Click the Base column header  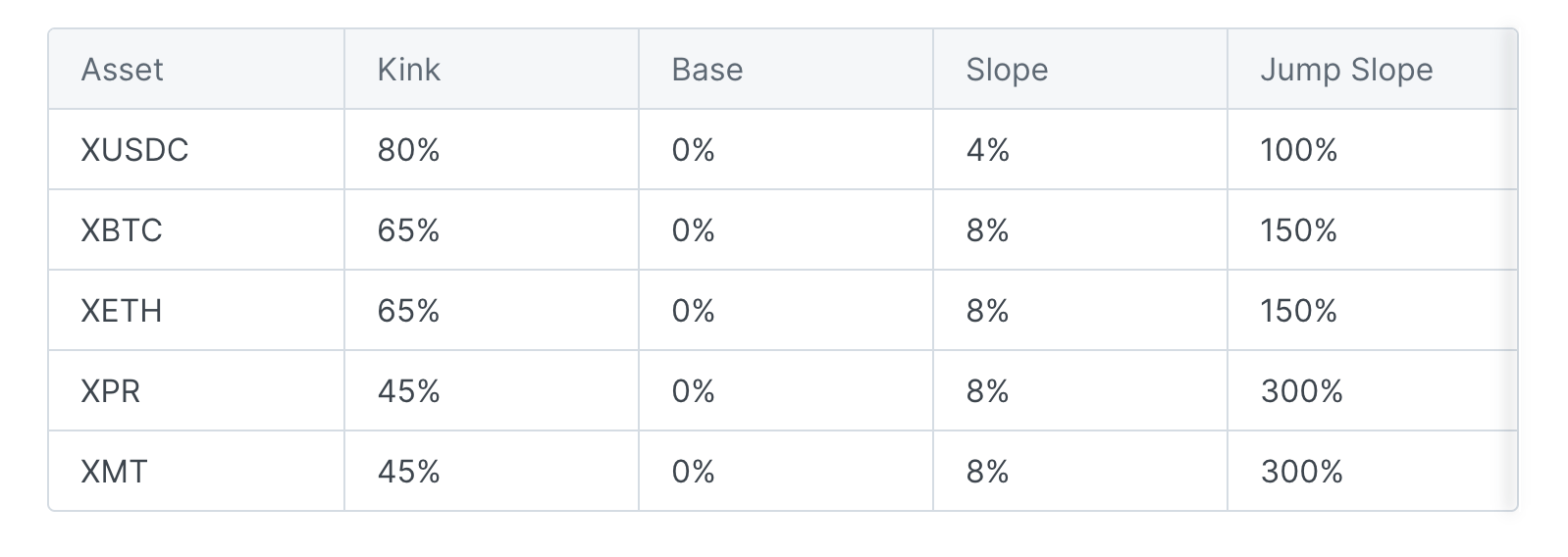click(x=706, y=70)
